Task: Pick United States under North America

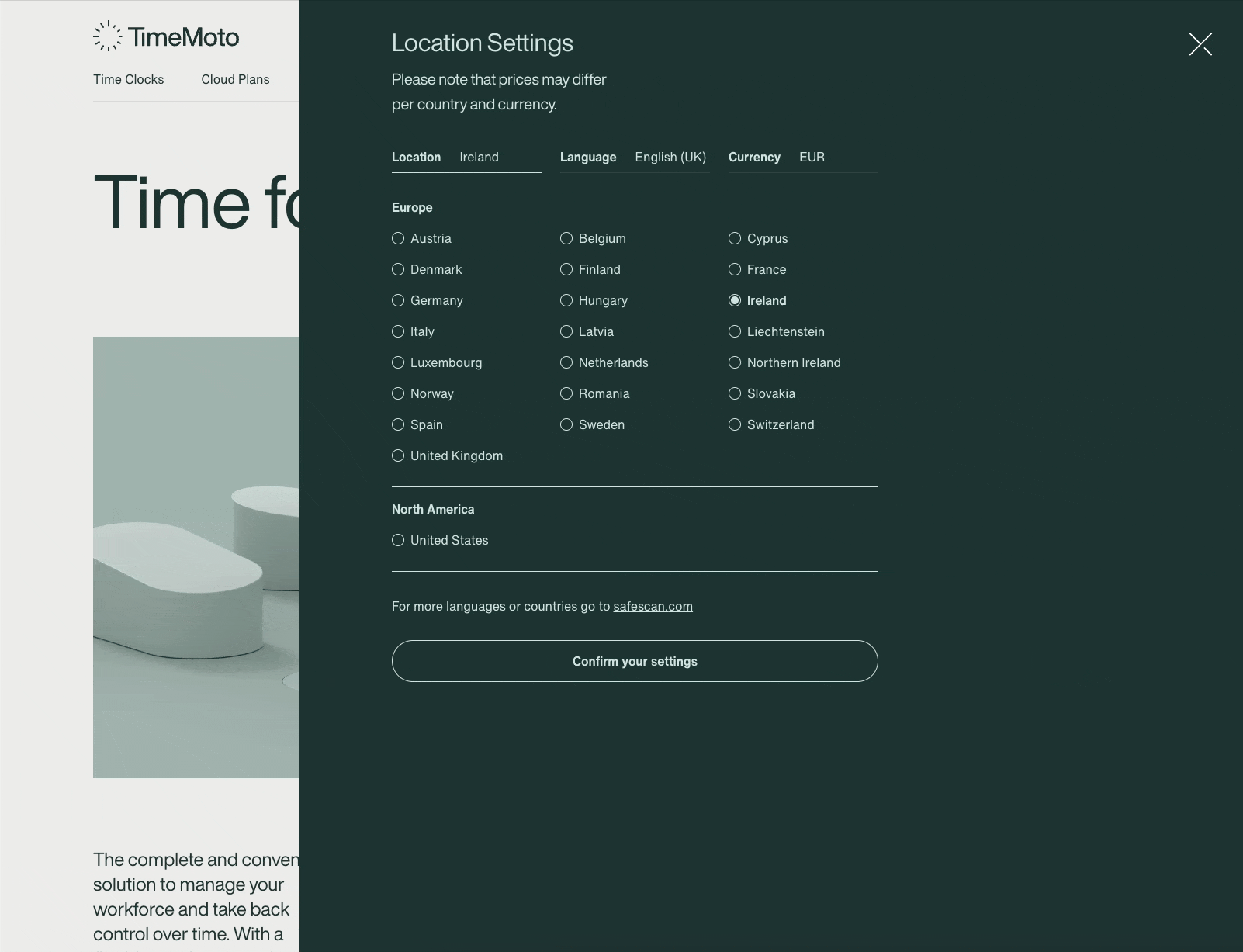Action: coord(399,541)
